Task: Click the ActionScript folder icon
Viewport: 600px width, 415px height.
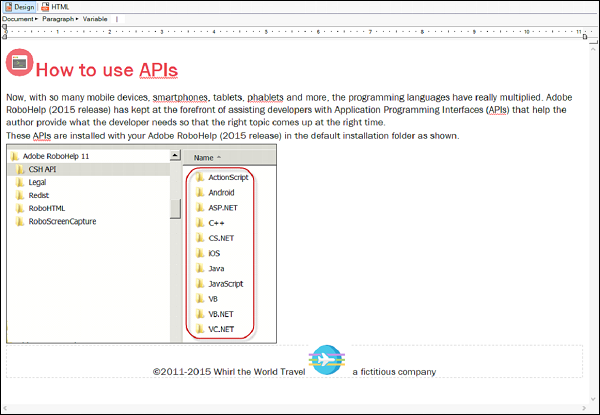Action: (198, 177)
